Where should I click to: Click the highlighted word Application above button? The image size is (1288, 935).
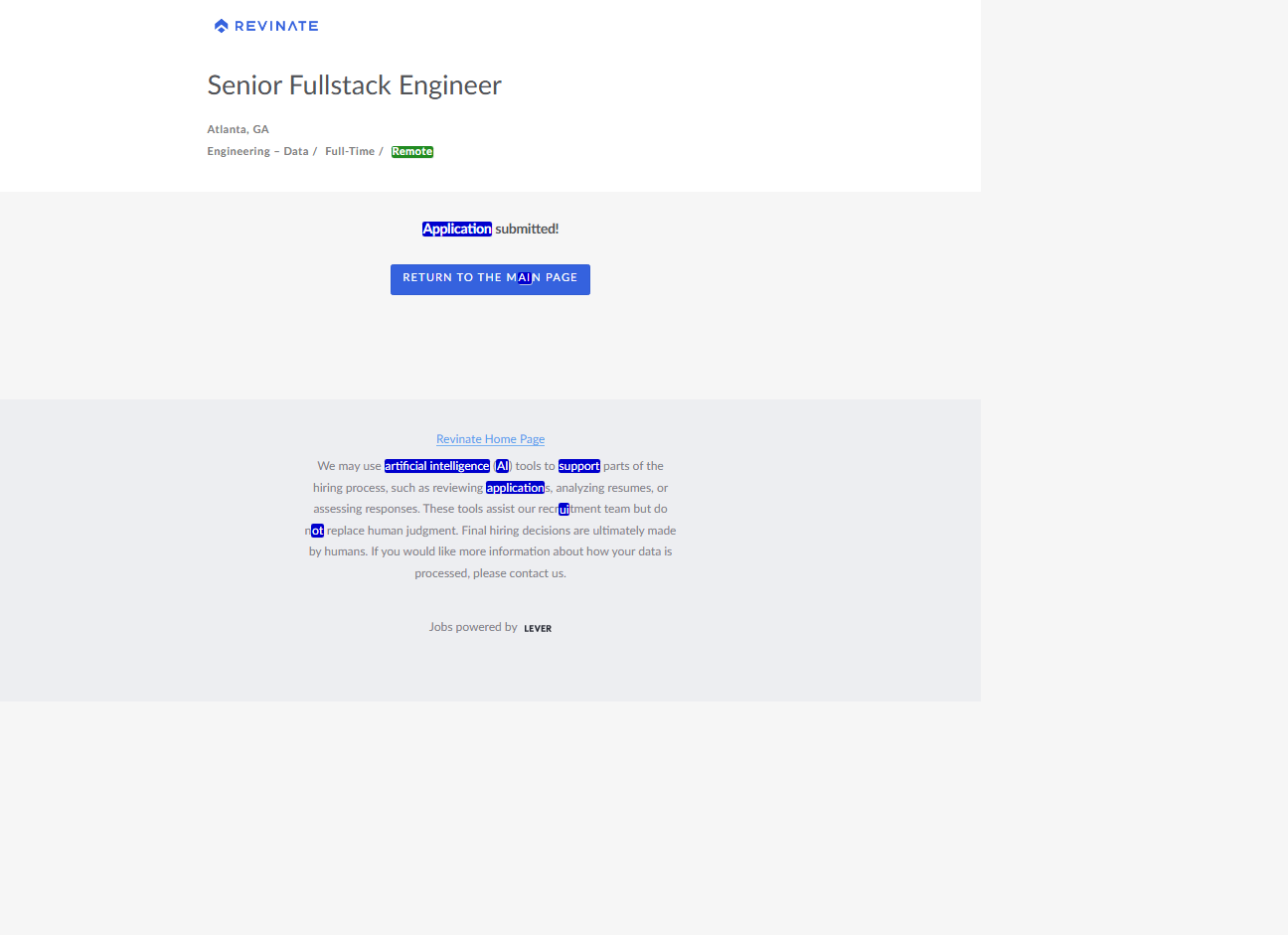pyautogui.click(x=457, y=229)
